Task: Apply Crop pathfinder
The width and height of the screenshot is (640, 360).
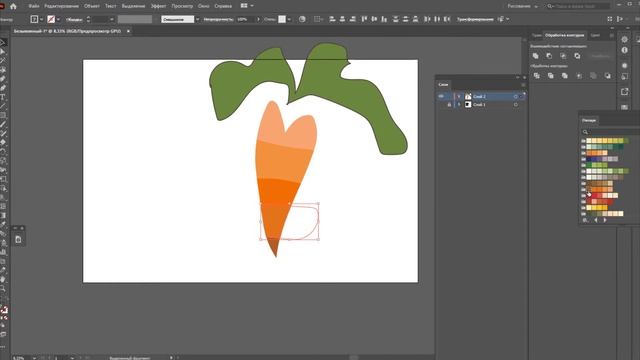Action: pos(579,76)
